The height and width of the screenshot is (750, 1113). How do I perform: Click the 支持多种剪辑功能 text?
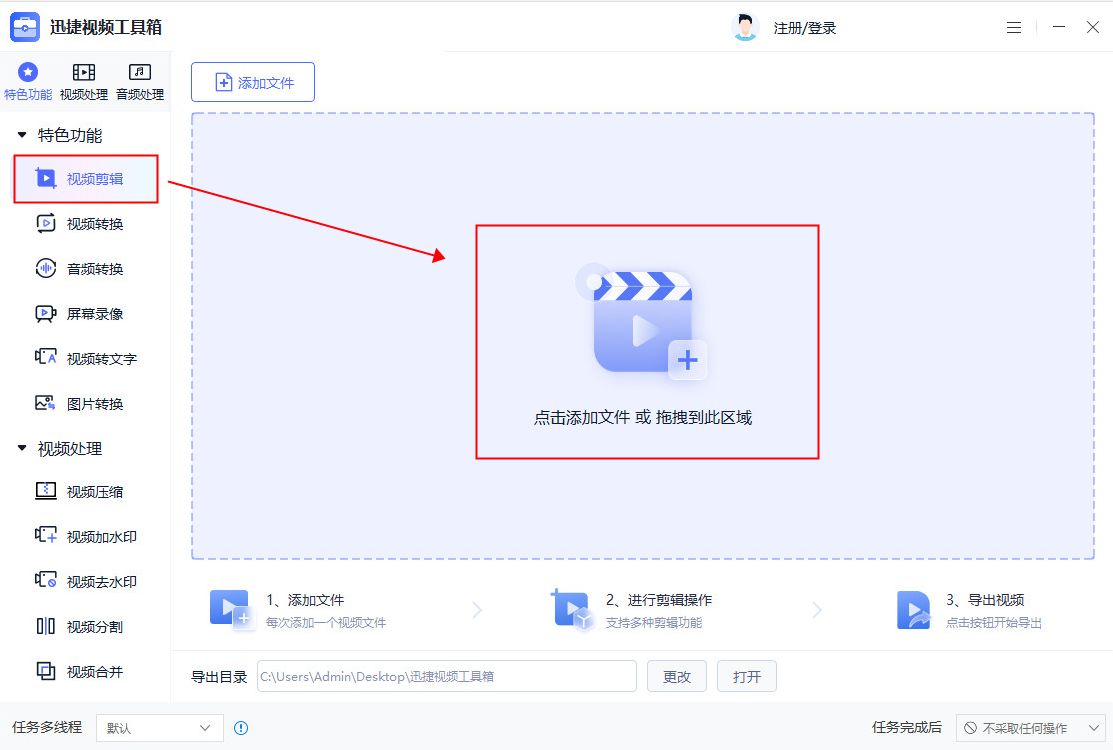[x=654, y=623]
